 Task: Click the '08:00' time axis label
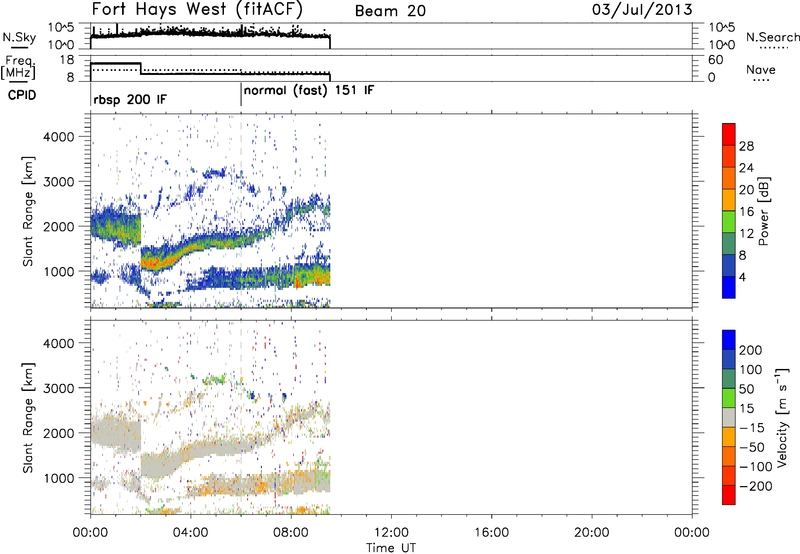coord(291,533)
